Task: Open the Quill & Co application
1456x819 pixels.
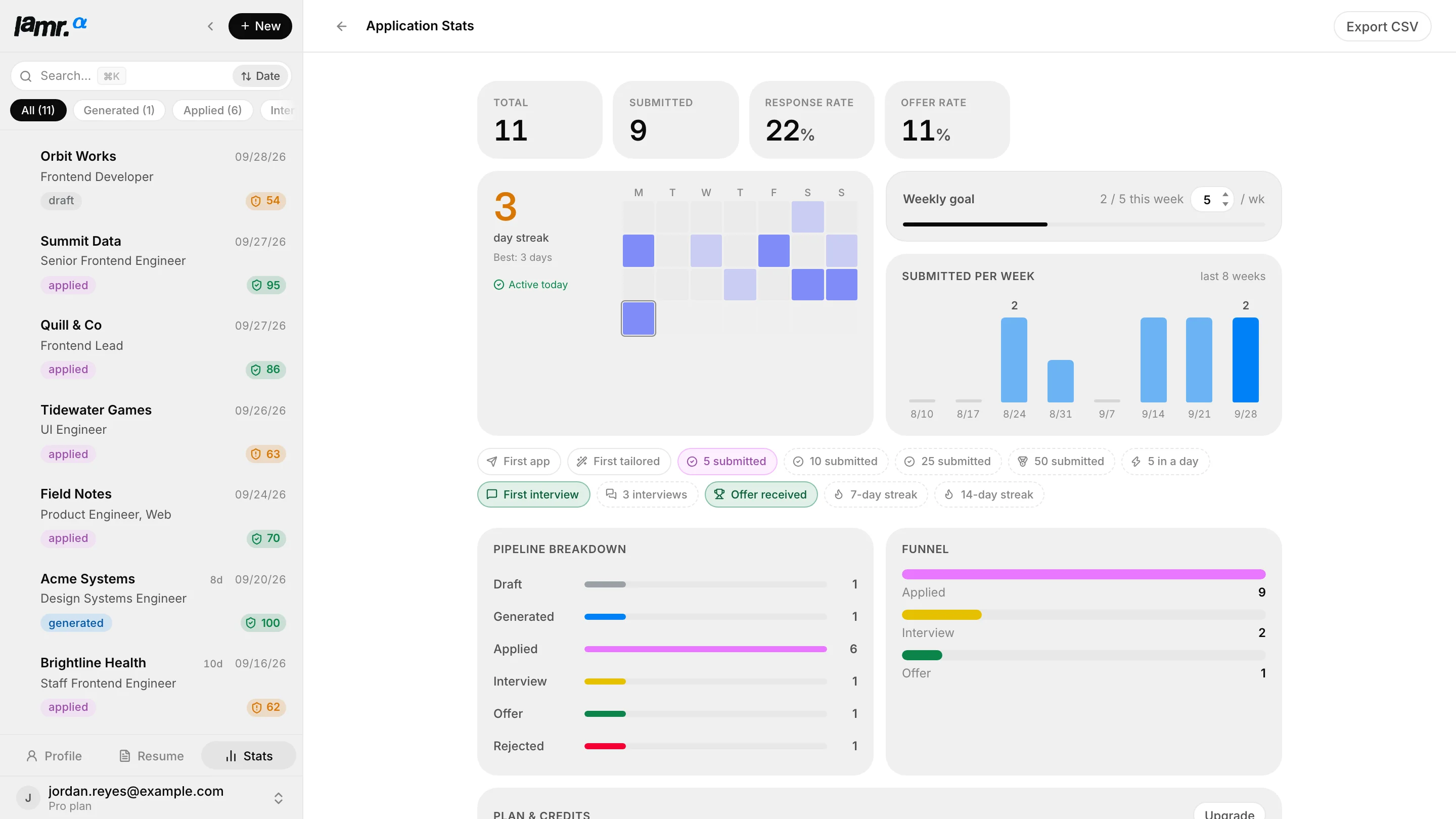Action: click(152, 347)
